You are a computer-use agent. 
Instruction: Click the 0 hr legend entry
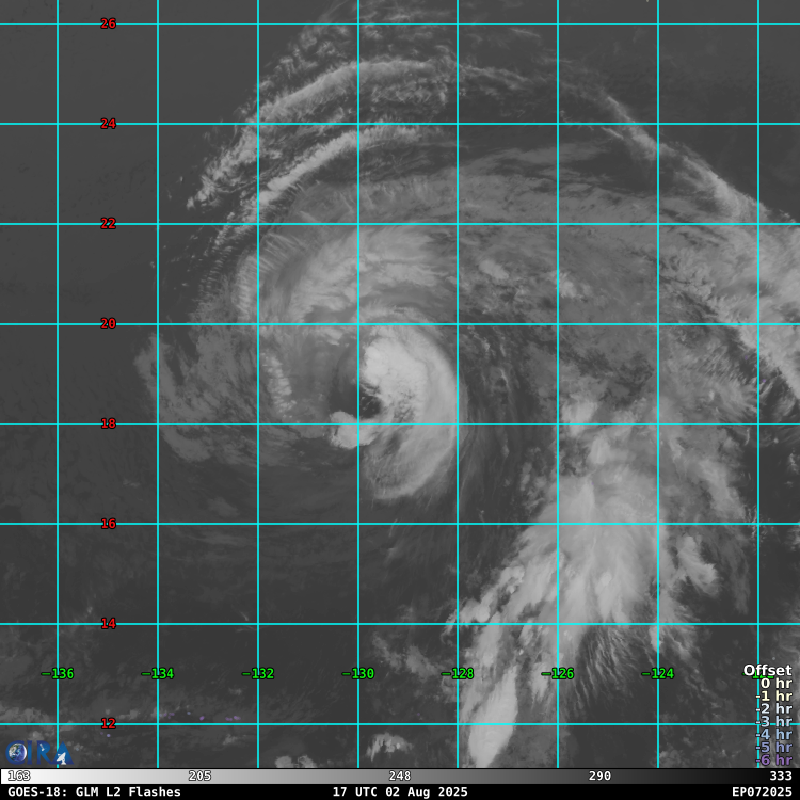tap(776, 683)
